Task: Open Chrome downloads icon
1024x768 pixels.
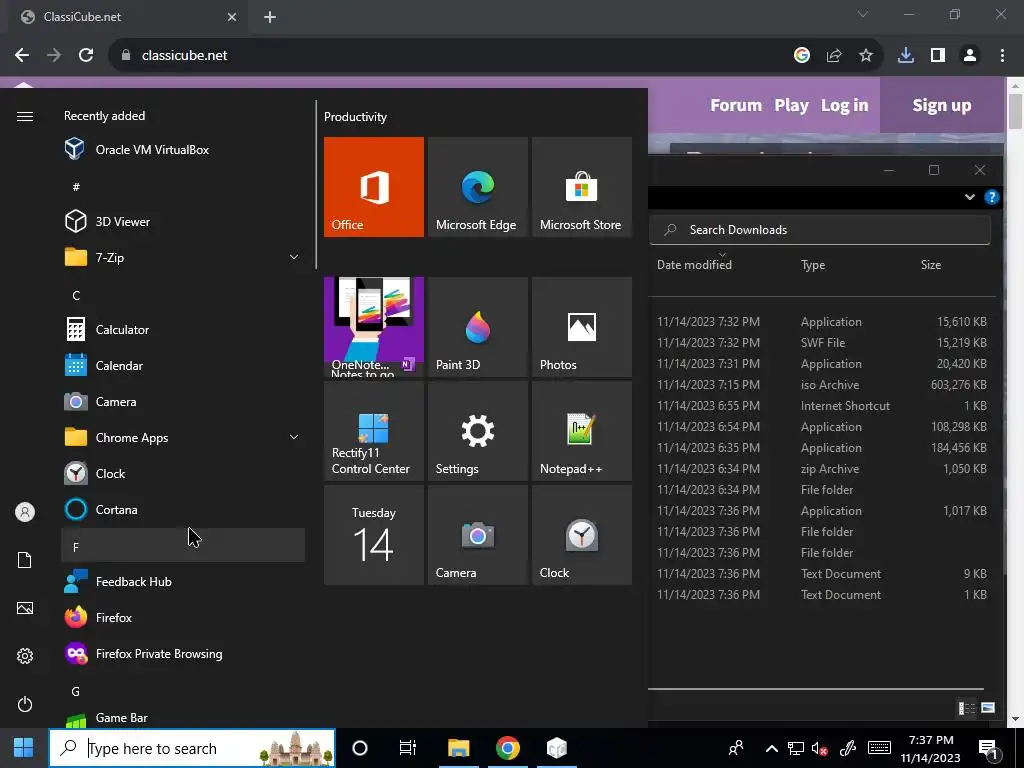Action: coord(906,56)
